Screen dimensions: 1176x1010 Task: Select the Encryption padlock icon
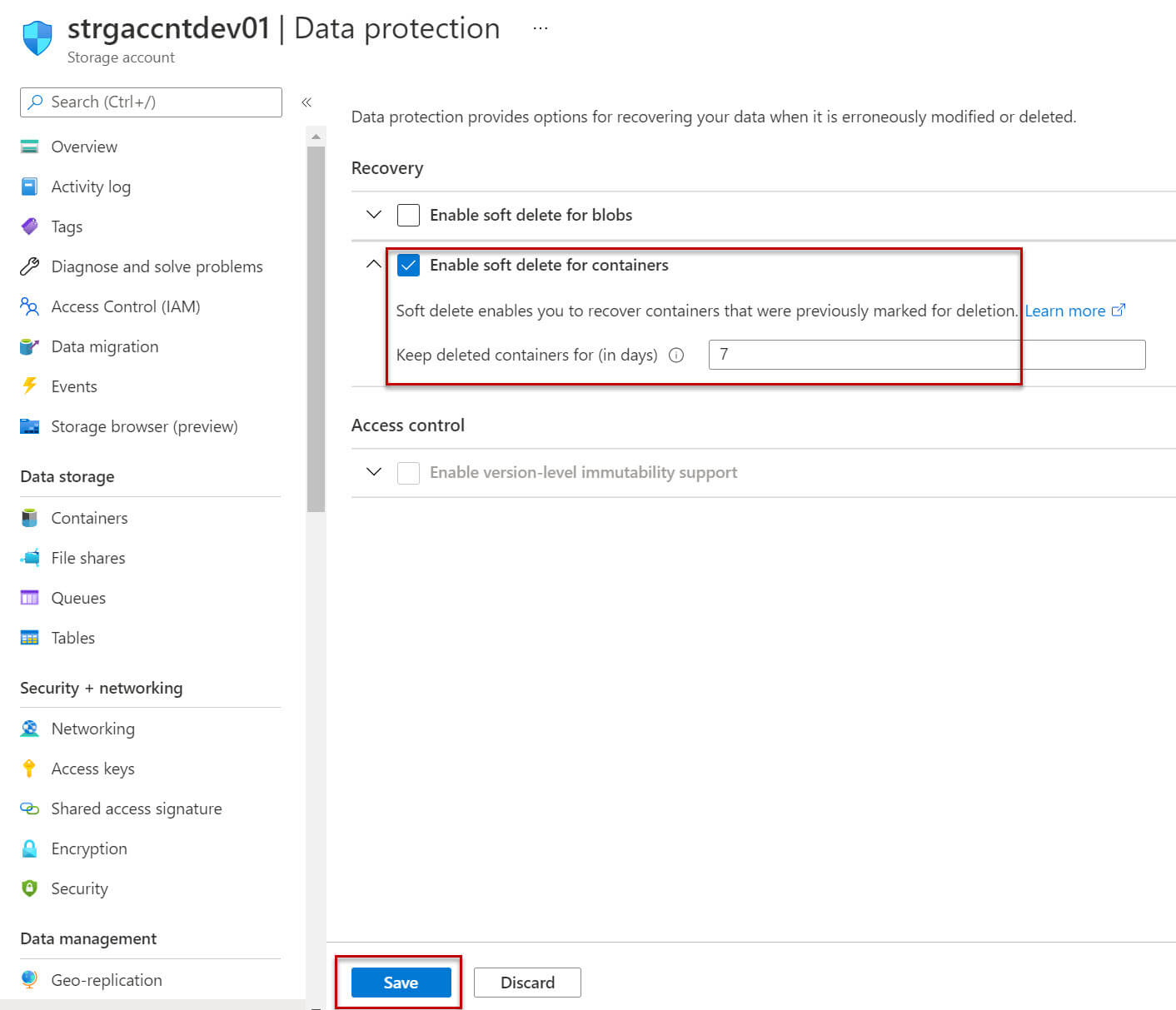29,848
